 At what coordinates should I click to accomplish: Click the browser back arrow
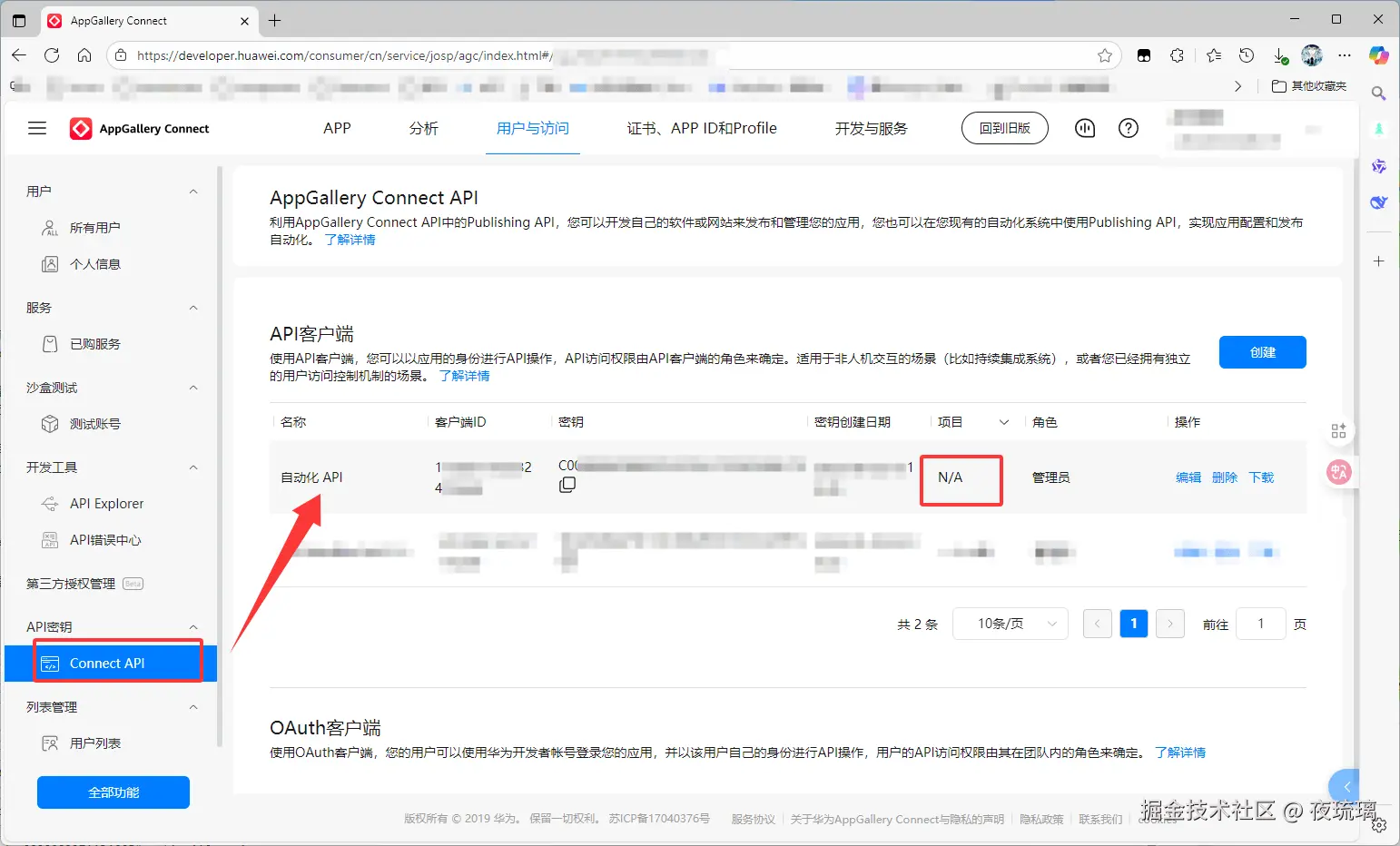click(x=19, y=55)
